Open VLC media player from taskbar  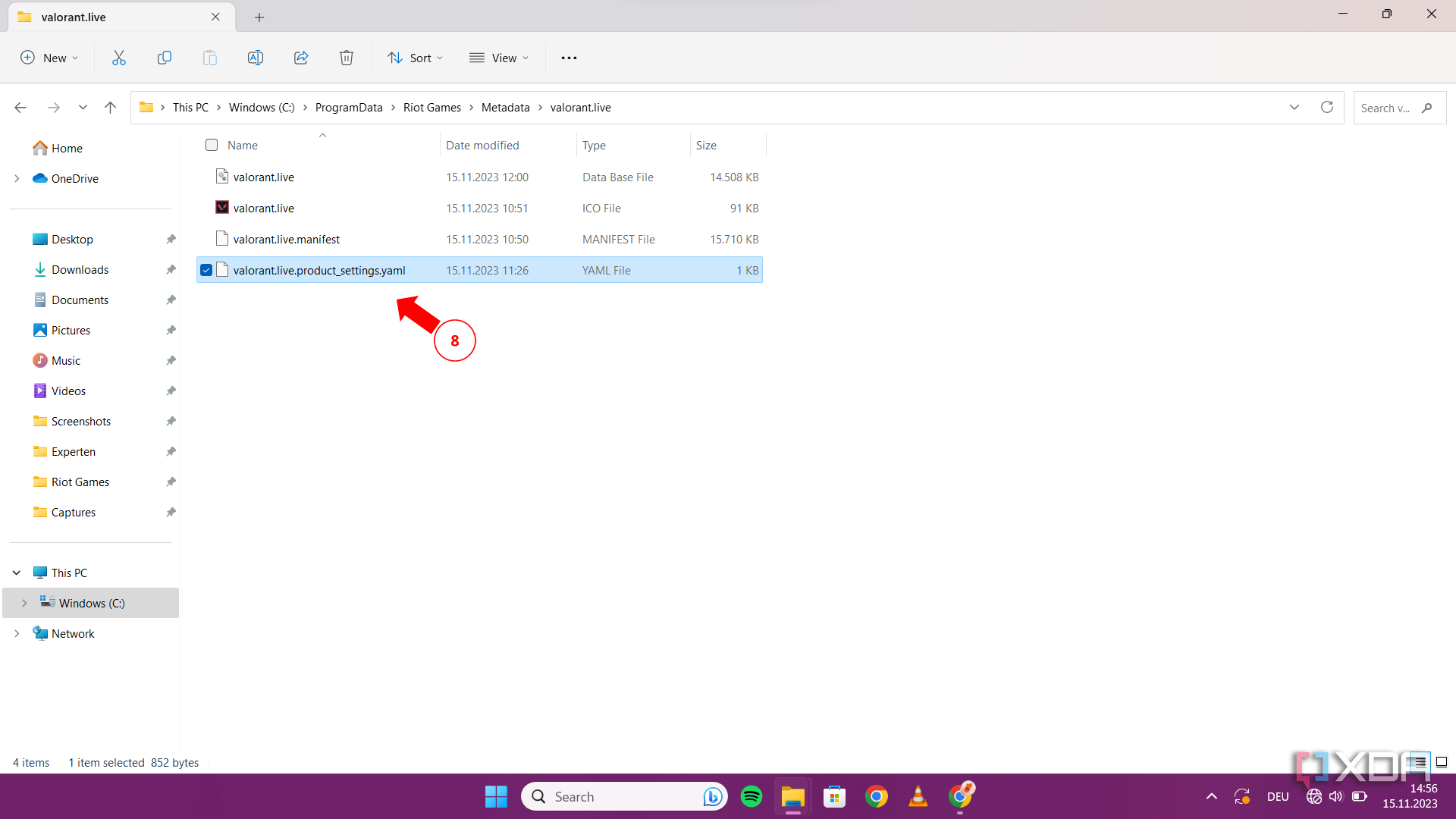pos(918,796)
